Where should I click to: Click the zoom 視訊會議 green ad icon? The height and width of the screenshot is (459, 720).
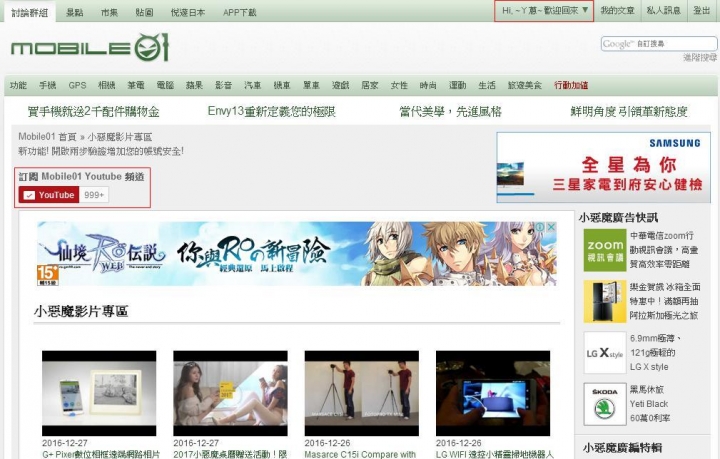pos(605,250)
